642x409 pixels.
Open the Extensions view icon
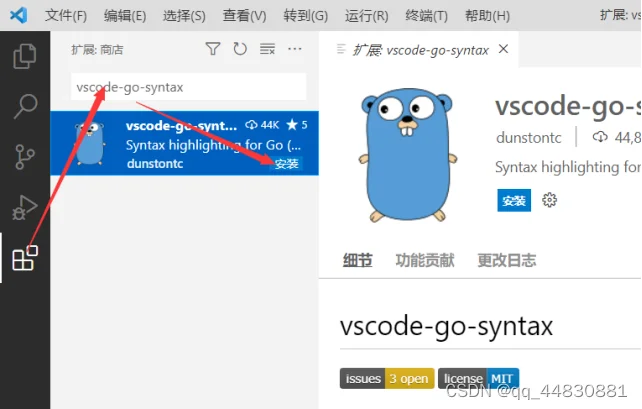[x=25, y=258]
